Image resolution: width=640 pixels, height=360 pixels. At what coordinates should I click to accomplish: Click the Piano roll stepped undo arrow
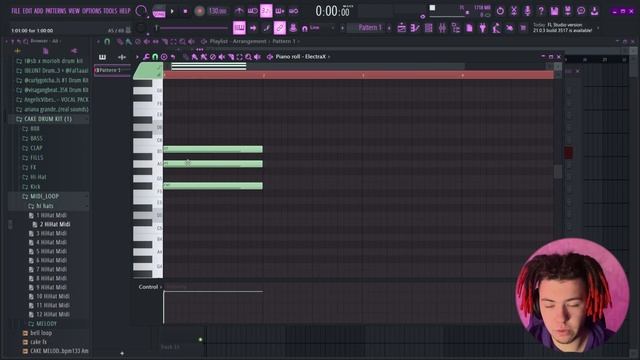tap(173, 57)
